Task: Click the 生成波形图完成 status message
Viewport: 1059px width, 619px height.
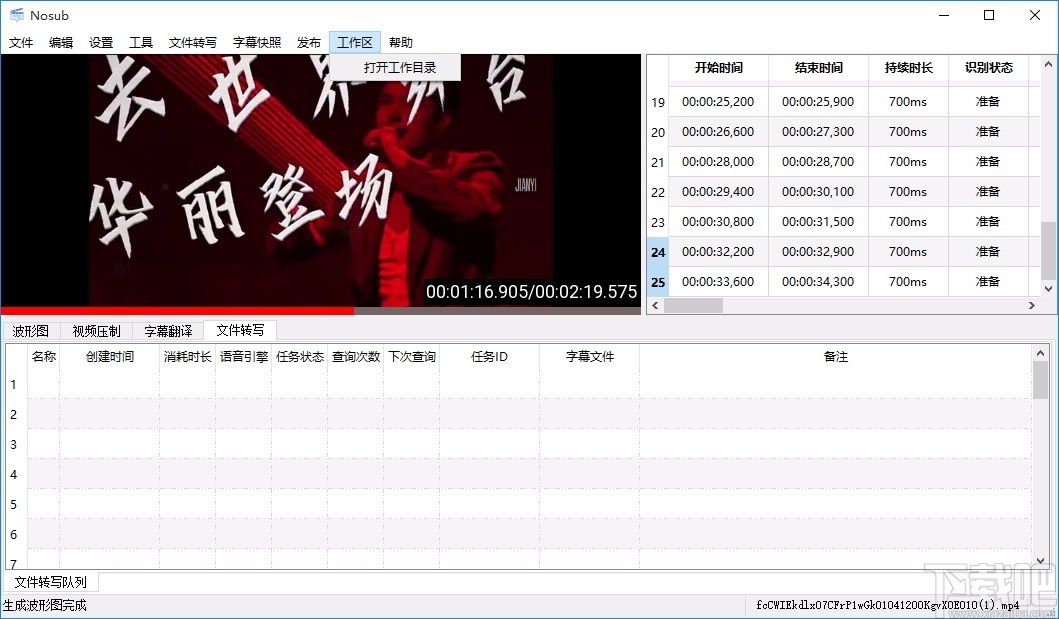Action: (x=45, y=605)
